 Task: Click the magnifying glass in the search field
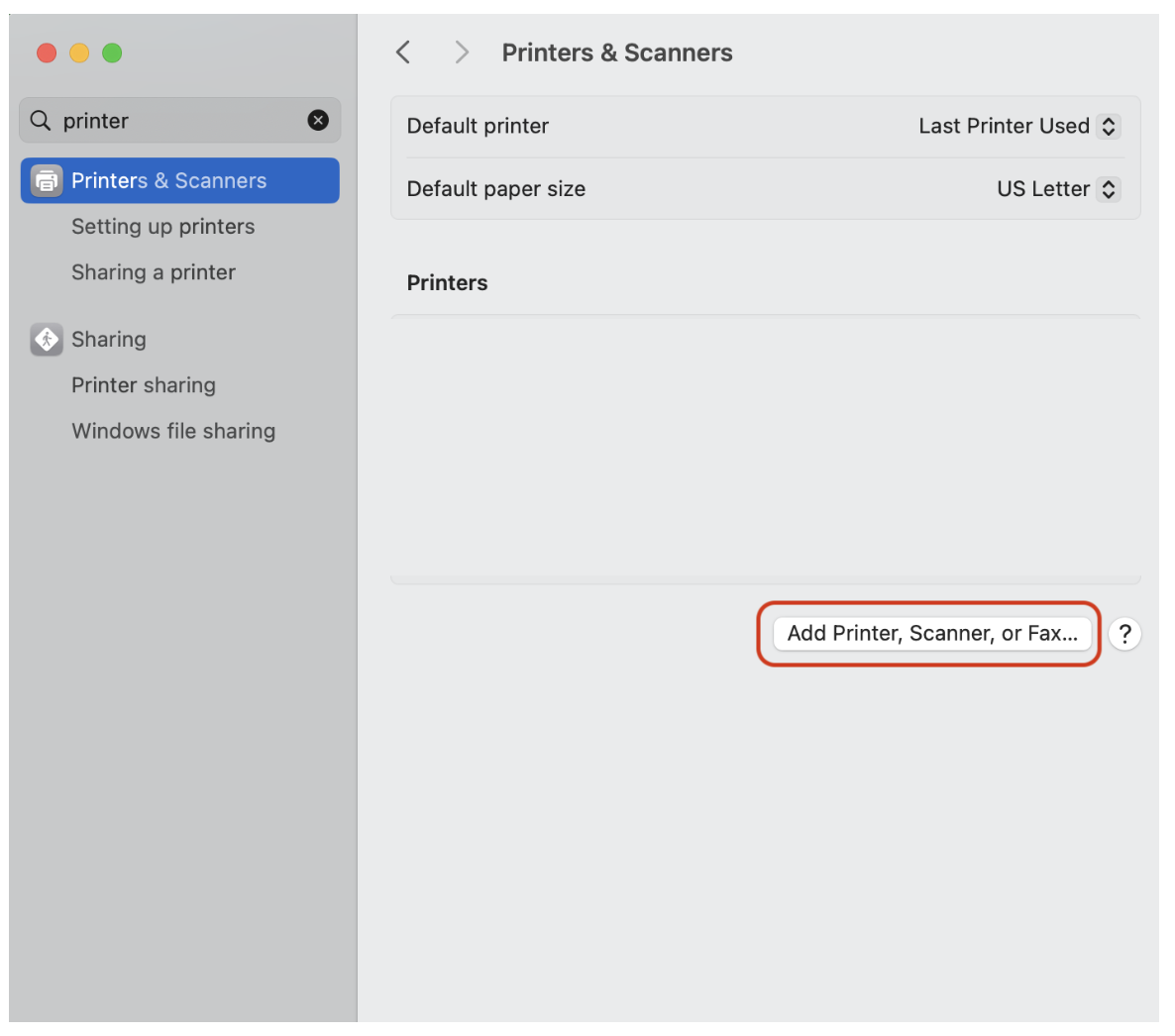point(40,120)
